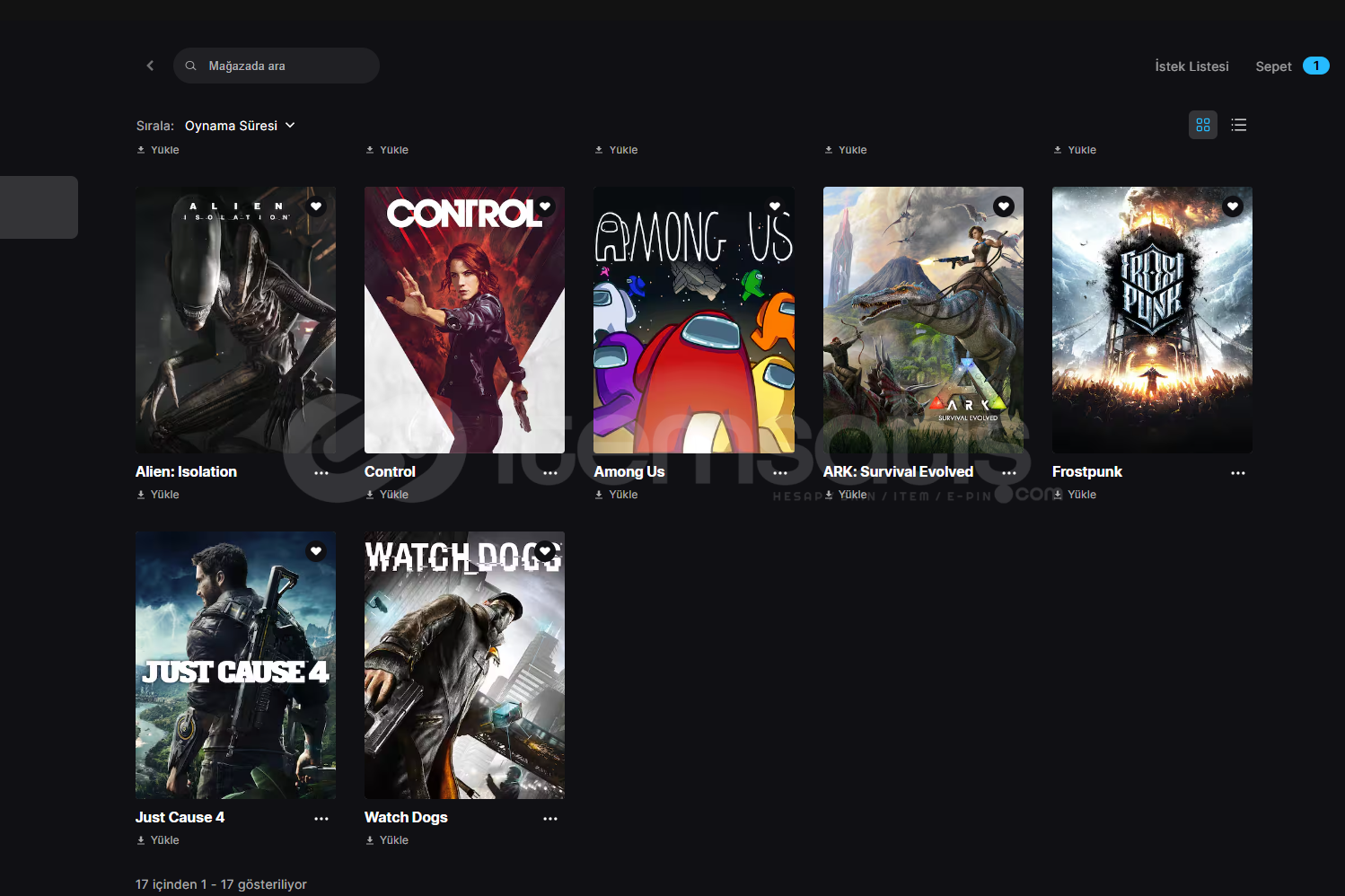Viewport: 1345px width, 896px height.
Task: Click the "Just Cause 4" title text
Action: pyautogui.click(x=180, y=818)
